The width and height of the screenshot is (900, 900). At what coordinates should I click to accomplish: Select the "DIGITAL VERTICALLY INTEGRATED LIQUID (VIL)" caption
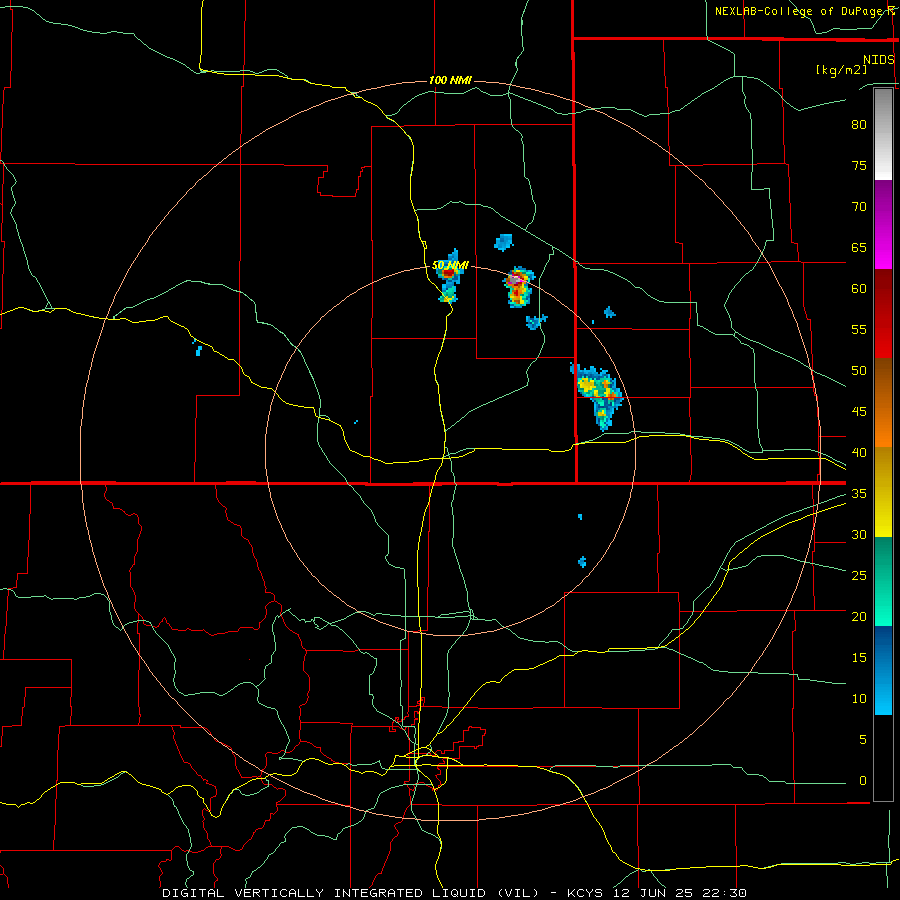(351, 893)
